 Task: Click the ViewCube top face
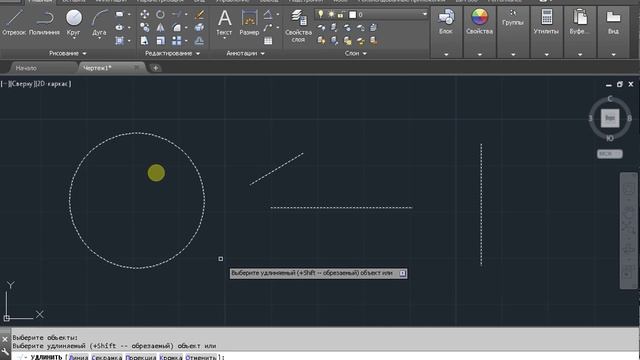(610, 118)
